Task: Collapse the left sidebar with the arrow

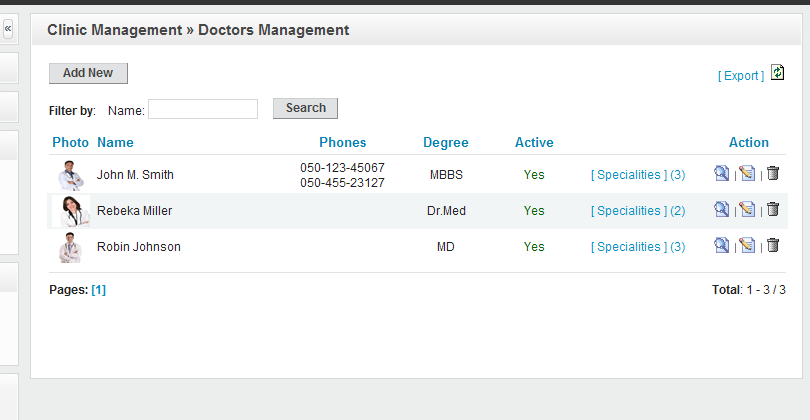Action: point(8,30)
